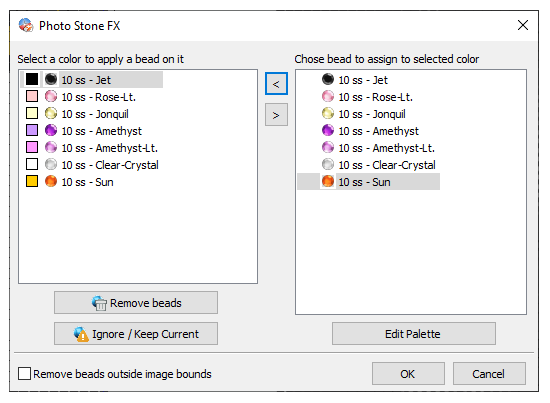Select 10 ss - Jonquil in right list
Screen dimensions: 550x403
click(372, 114)
